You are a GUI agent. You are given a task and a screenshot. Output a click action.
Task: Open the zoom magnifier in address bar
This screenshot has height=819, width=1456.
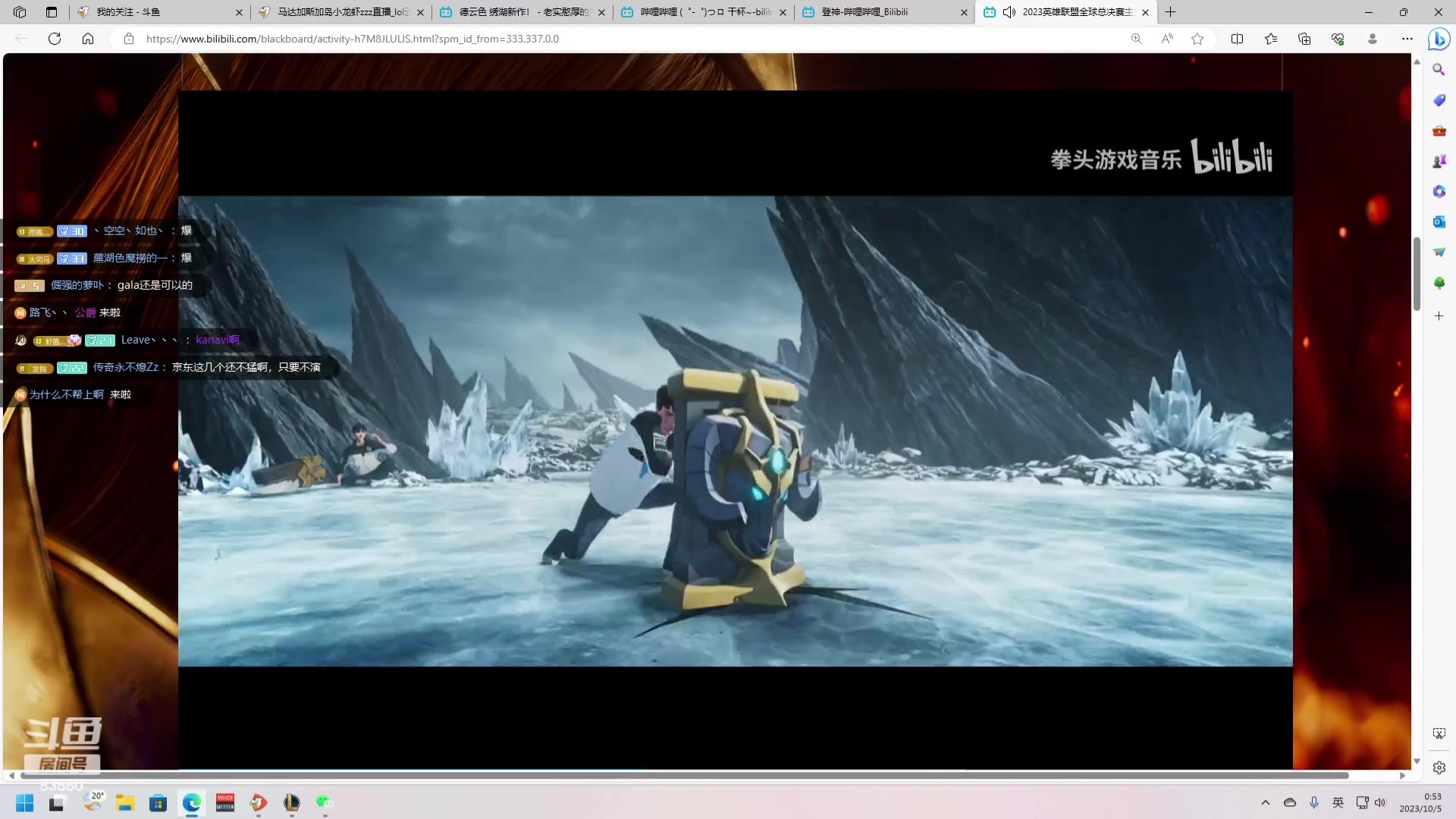pos(1136,39)
